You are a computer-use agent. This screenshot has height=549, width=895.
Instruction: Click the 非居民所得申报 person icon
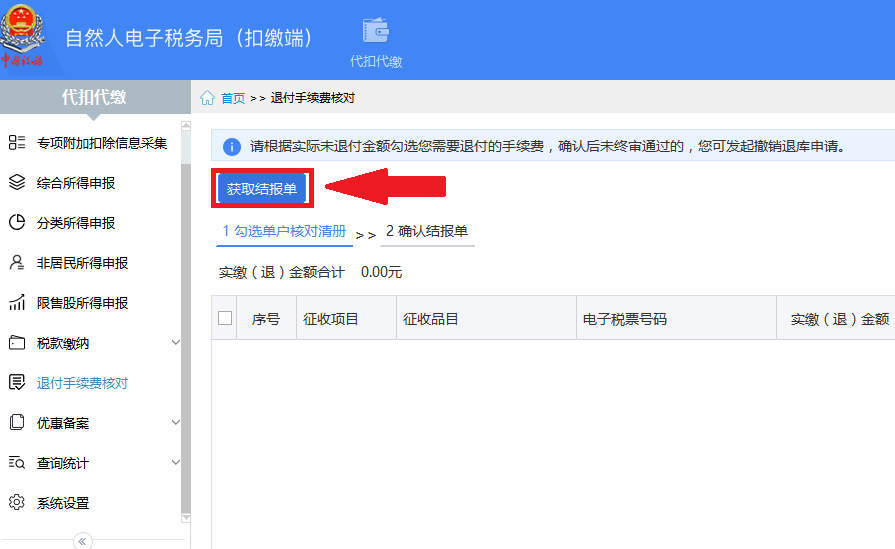17,263
